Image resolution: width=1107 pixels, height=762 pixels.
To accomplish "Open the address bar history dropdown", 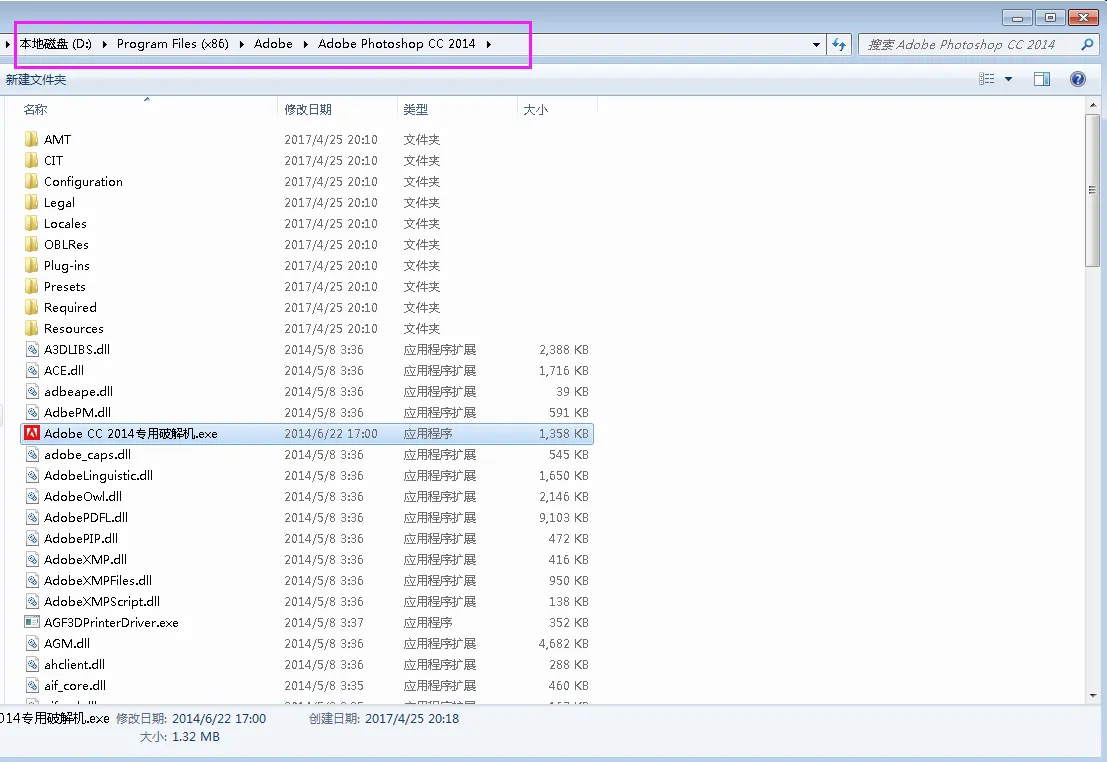I will (x=817, y=44).
